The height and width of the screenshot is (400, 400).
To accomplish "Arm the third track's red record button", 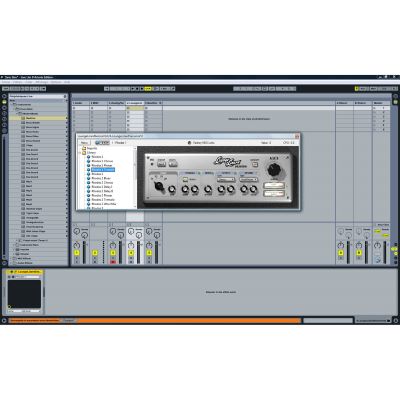I will 113,262.
